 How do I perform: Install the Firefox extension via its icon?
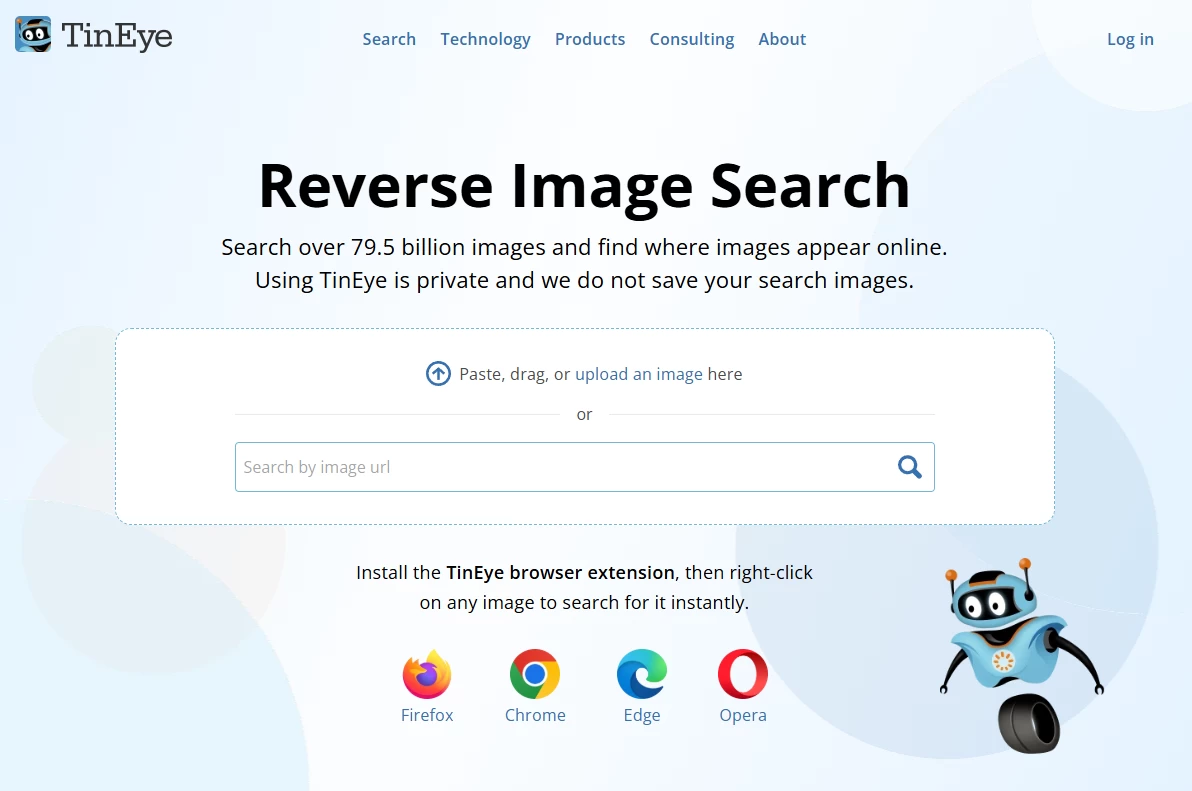[x=426, y=674]
